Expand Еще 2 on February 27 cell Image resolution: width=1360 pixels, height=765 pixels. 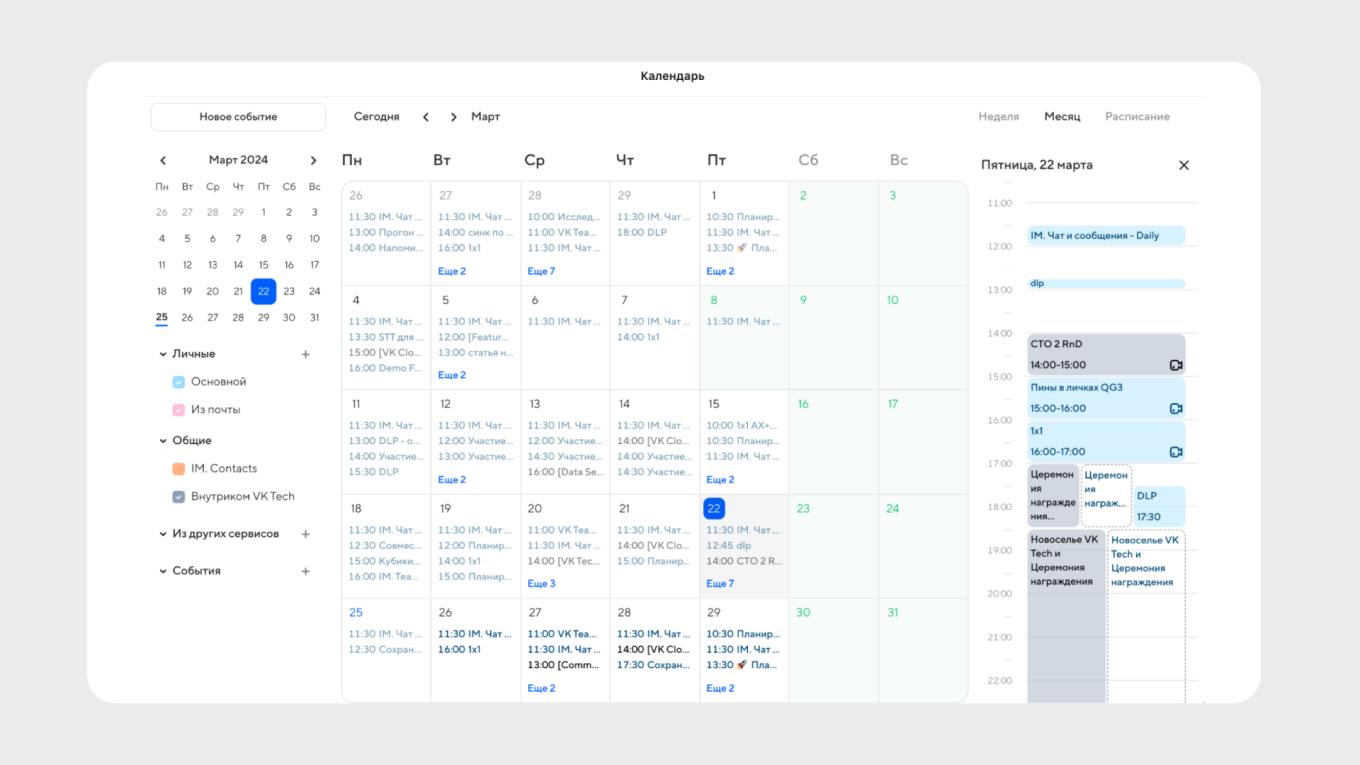click(452, 271)
